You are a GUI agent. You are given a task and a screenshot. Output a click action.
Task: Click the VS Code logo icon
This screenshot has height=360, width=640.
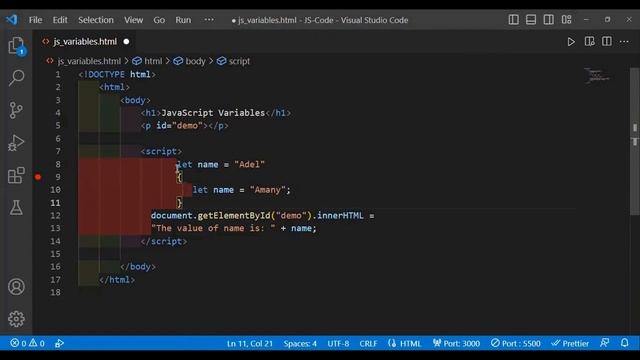[x=11, y=20]
